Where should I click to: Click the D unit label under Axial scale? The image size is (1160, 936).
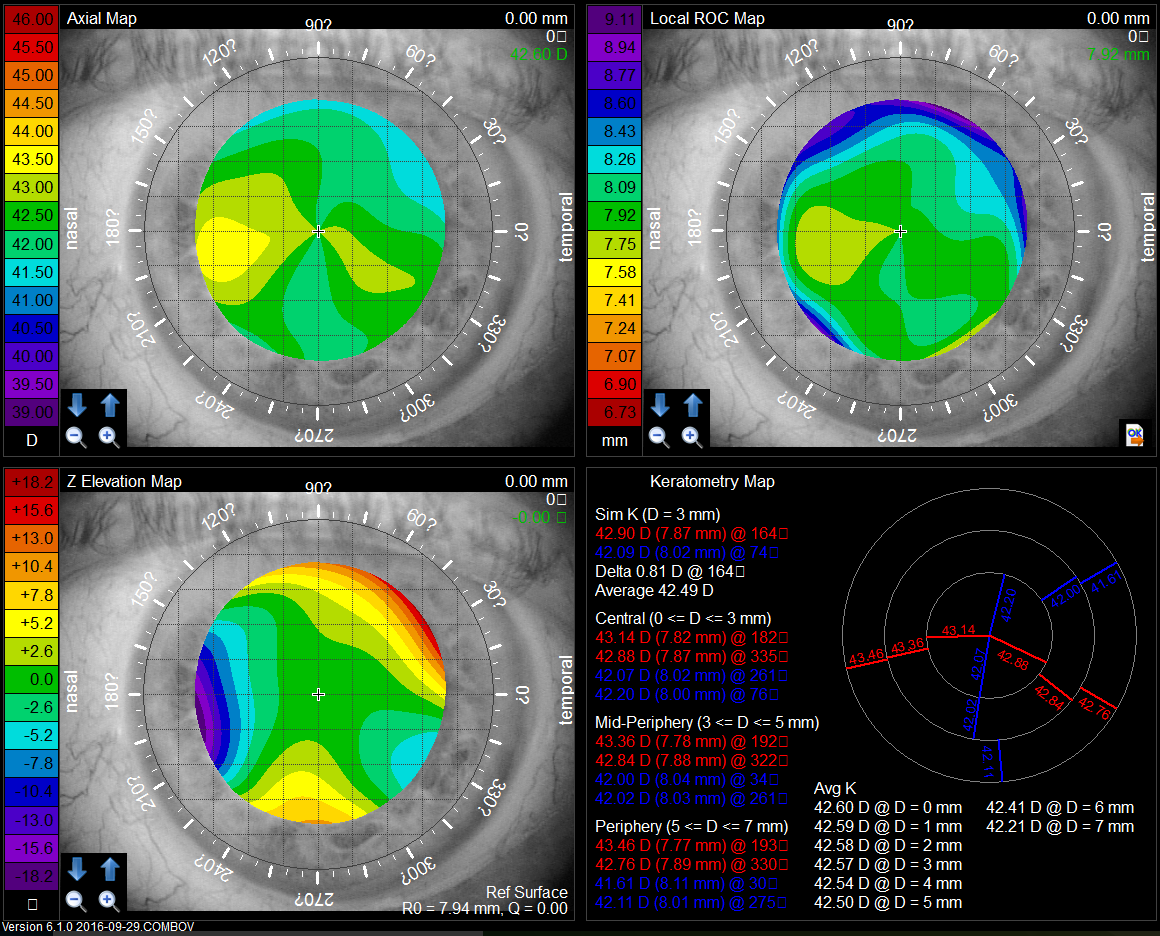(x=31, y=439)
